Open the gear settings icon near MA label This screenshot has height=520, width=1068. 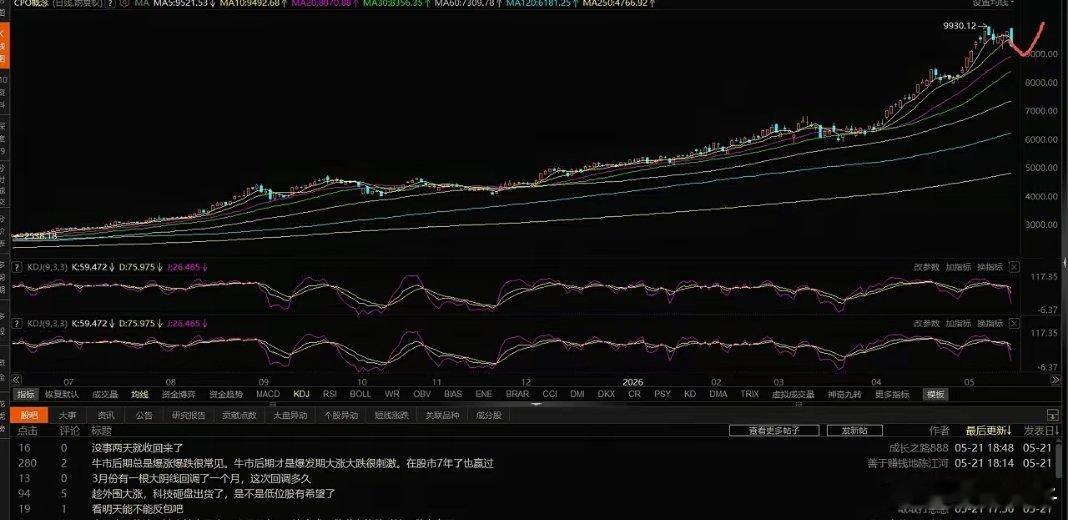point(125,3)
